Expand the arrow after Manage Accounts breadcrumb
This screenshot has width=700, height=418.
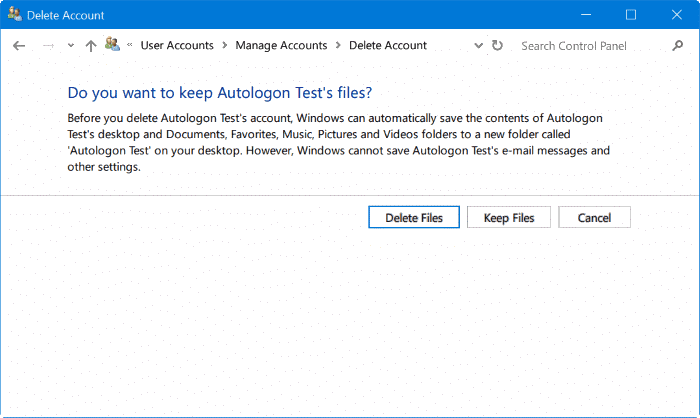(338, 46)
